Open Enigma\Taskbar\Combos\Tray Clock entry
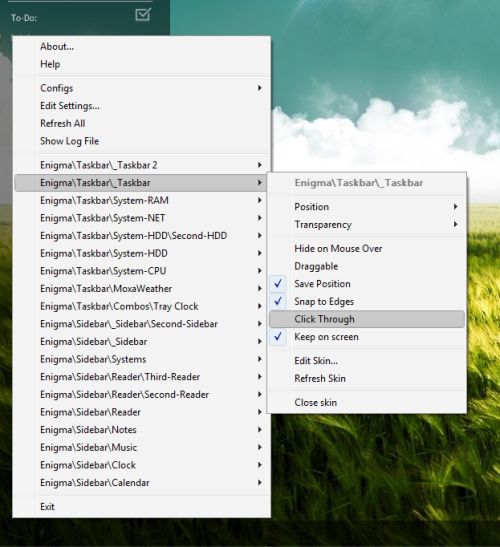 point(142,306)
